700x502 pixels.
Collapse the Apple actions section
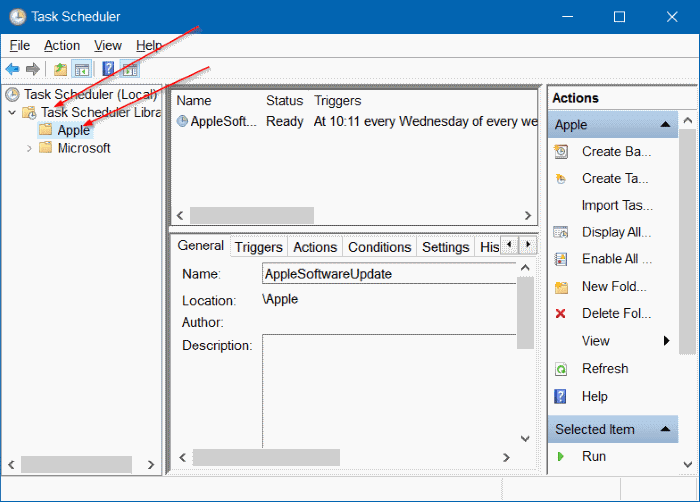point(665,124)
